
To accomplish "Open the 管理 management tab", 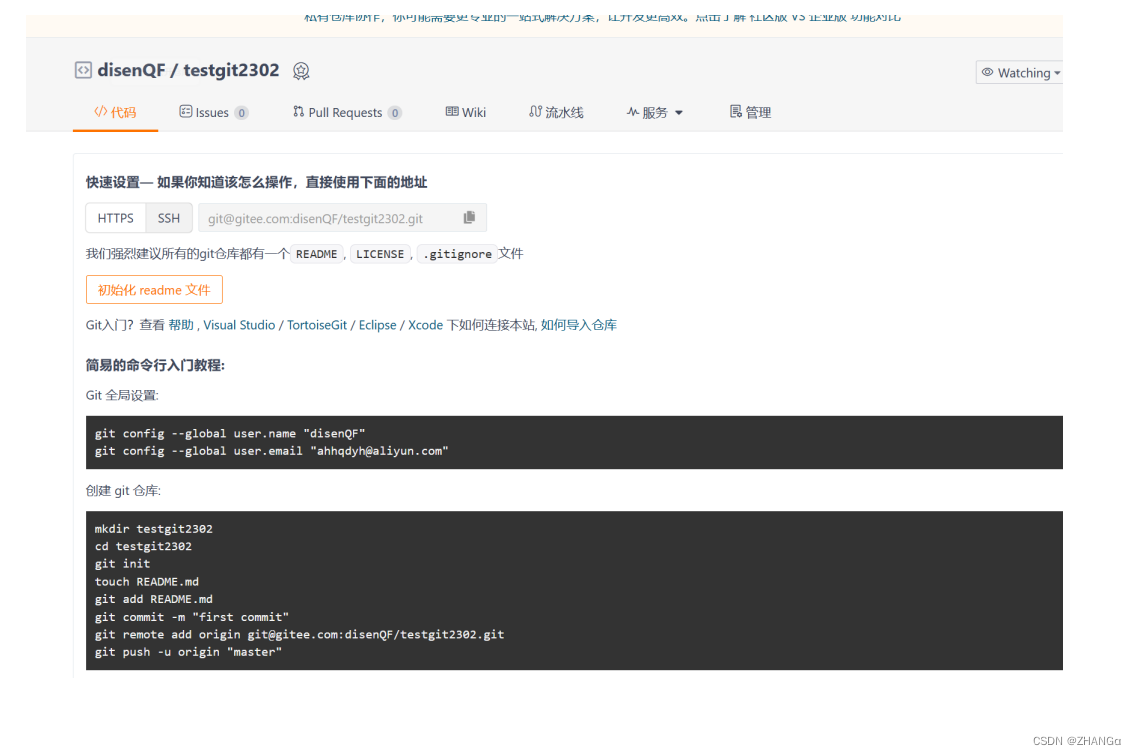I will coord(751,112).
